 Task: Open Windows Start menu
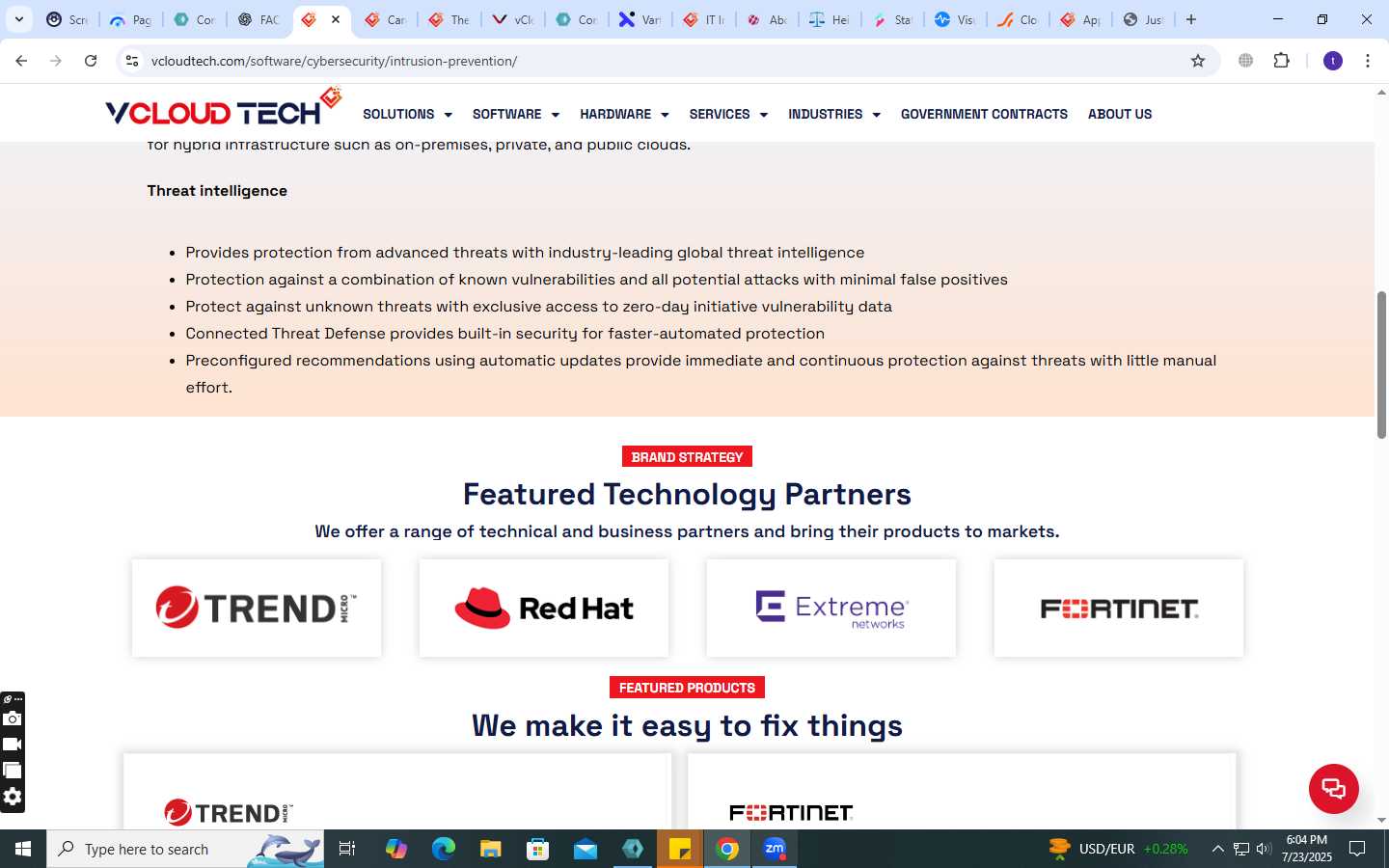click(x=23, y=849)
